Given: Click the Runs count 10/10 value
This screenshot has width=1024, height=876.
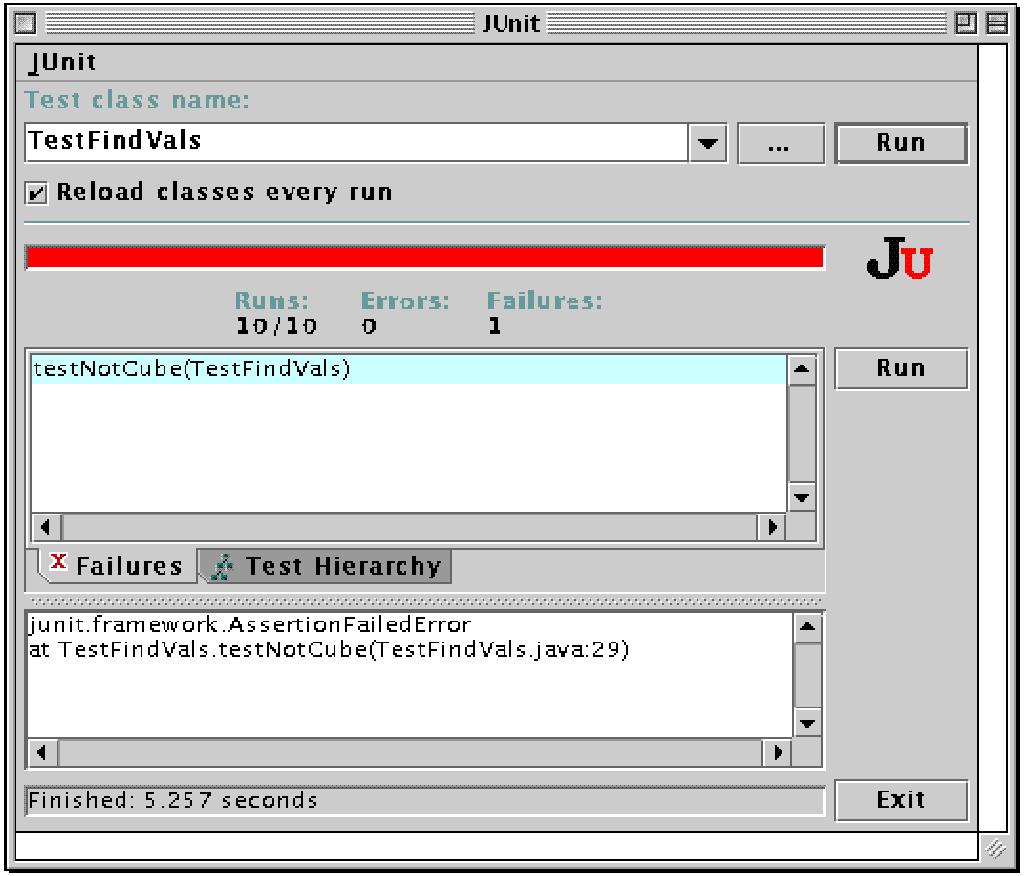Looking at the screenshot, I should pos(276,325).
